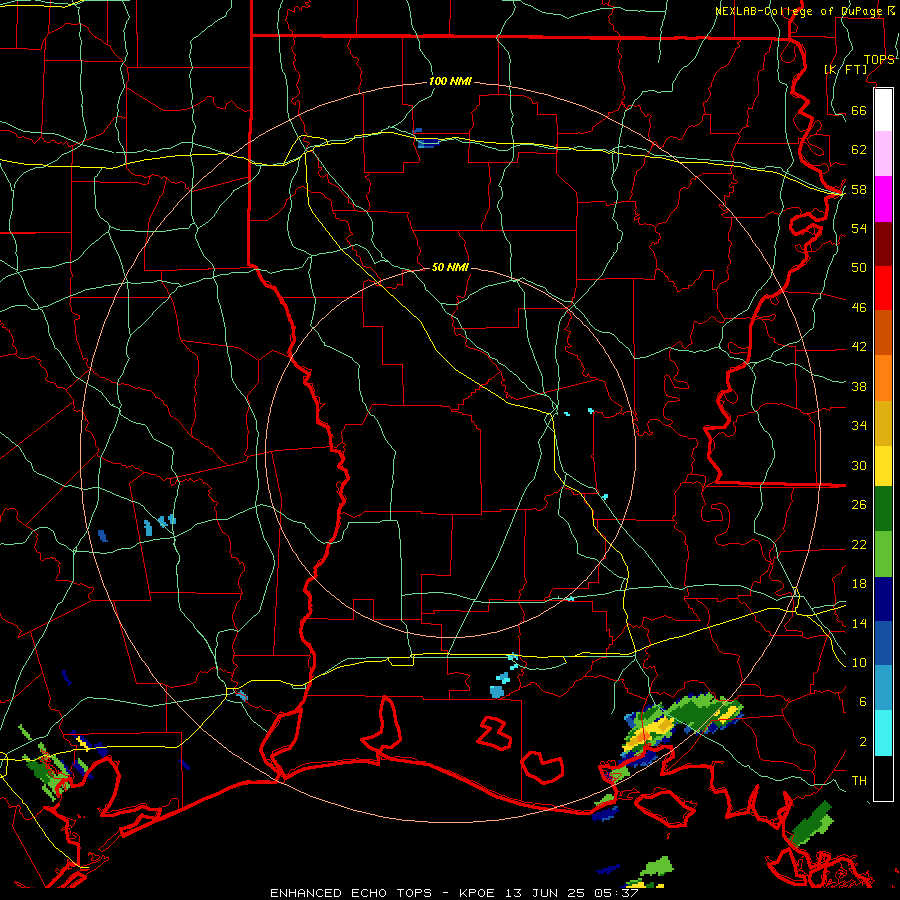Click the 58 value on the scale
900x900 pixels.
[859, 189]
